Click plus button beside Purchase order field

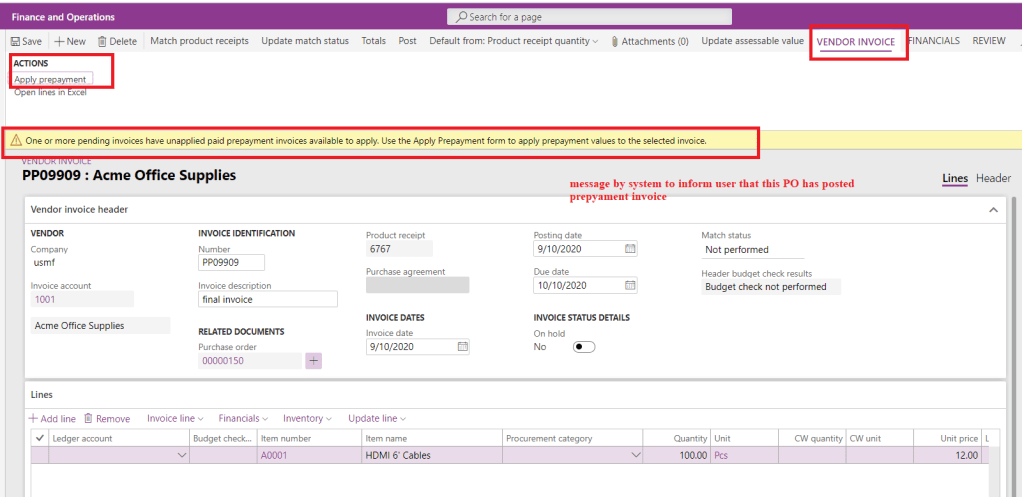(314, 361)
